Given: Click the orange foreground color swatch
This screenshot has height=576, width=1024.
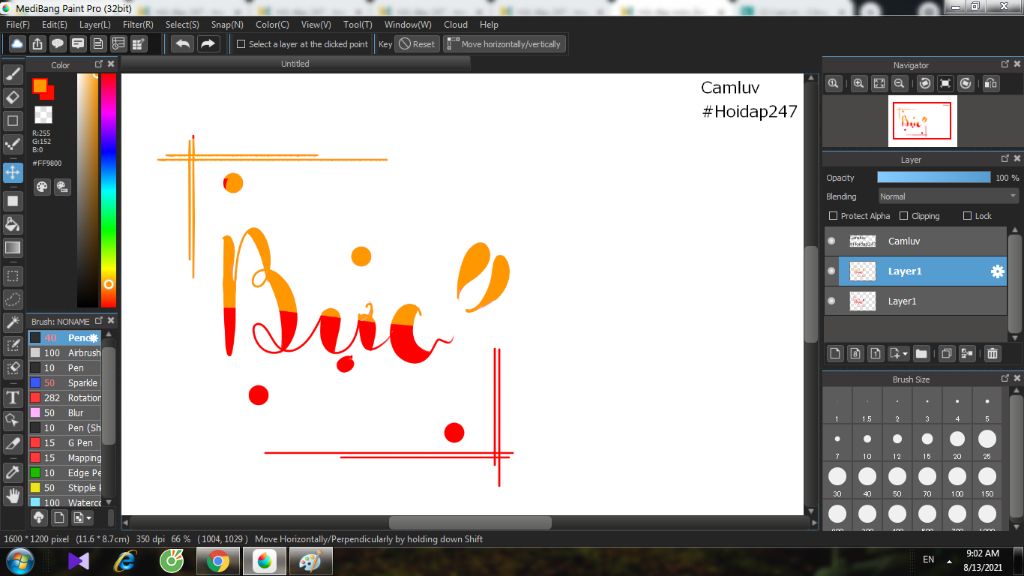Looking at the screenshot, I should coord(40,86).
